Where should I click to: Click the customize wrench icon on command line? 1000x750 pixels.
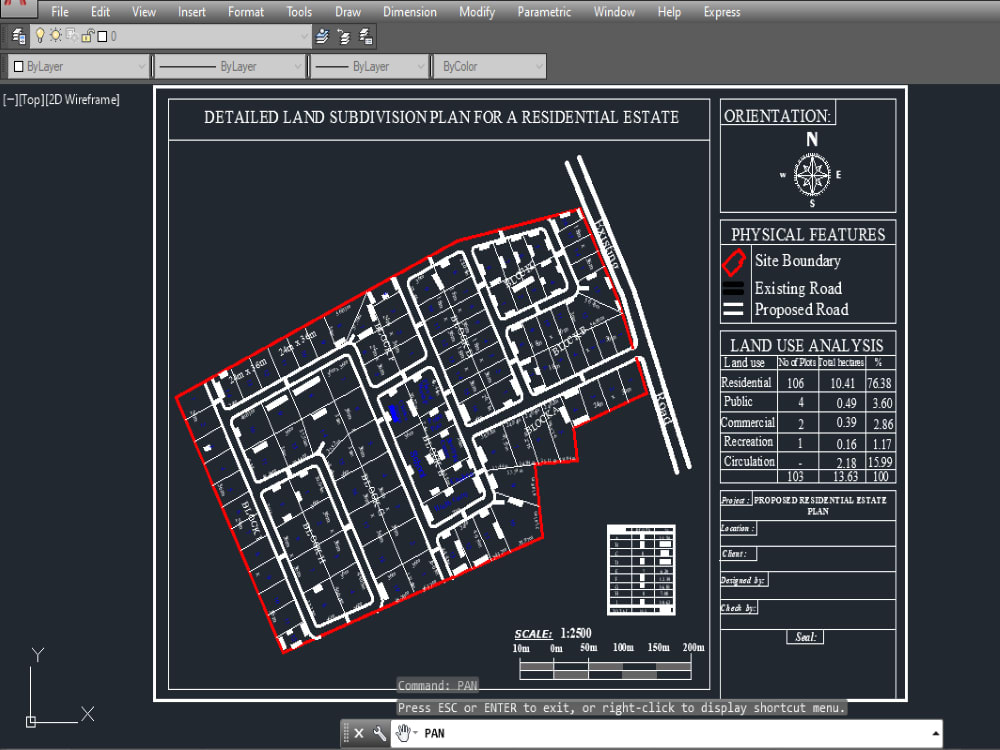click(379, 732)
